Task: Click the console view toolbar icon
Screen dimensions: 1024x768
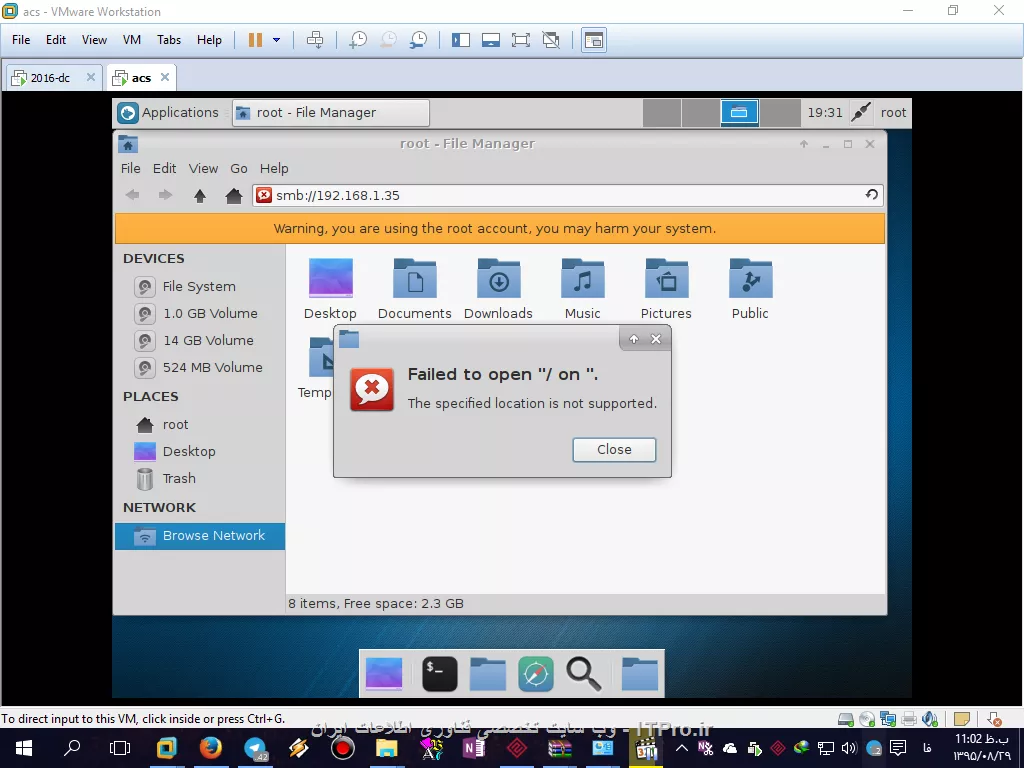Action: pos(594,40)
